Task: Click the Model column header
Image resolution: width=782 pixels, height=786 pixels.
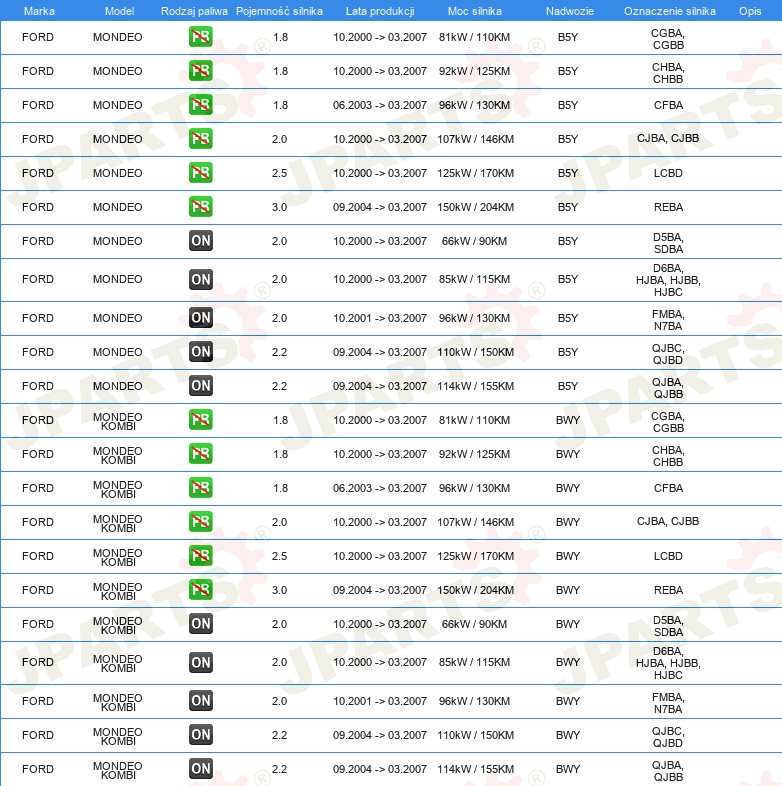Action: [119, 11]
